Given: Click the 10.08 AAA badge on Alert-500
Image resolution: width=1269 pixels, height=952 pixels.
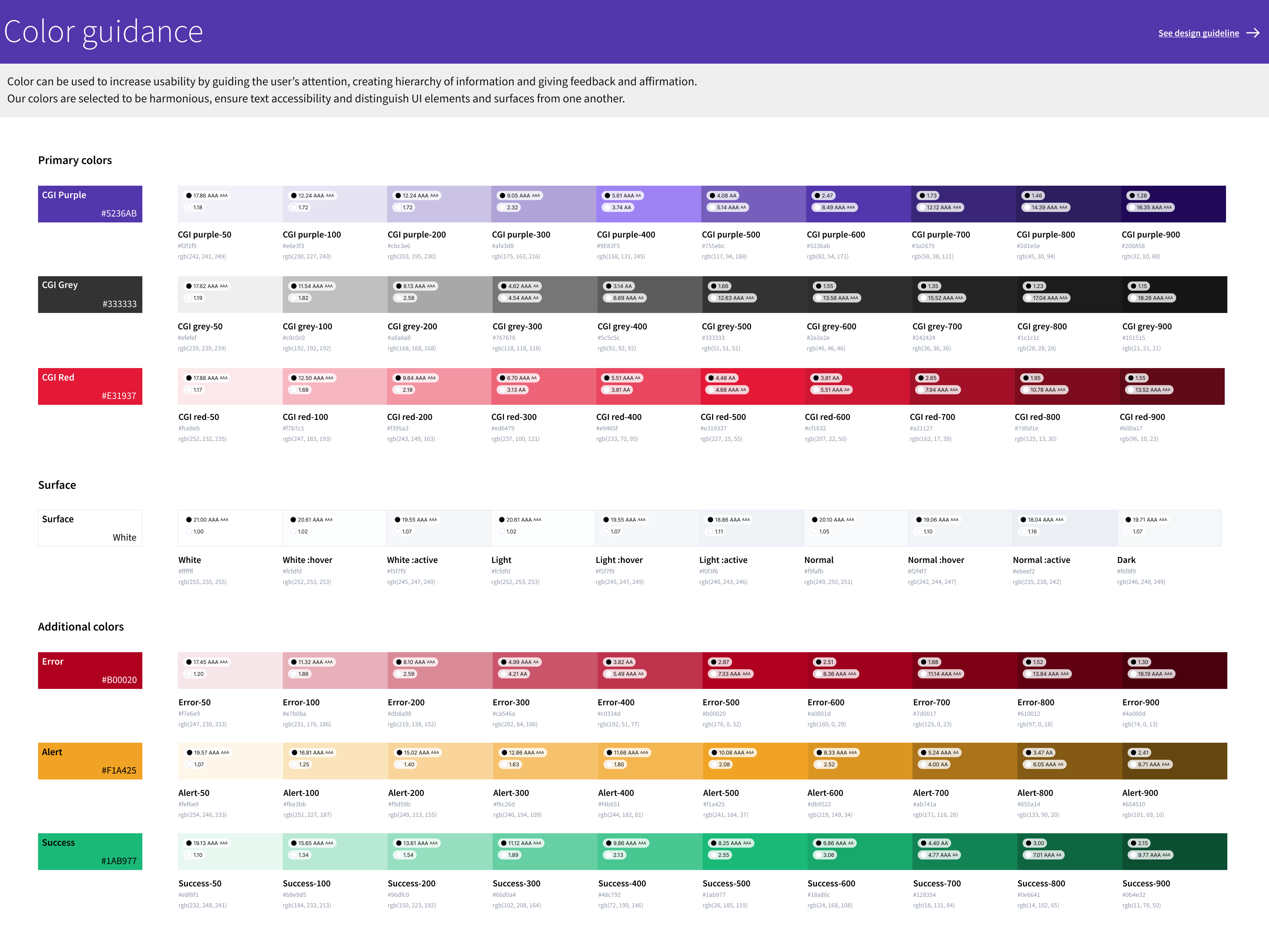Looking at the screenshot, I should 733,752.
